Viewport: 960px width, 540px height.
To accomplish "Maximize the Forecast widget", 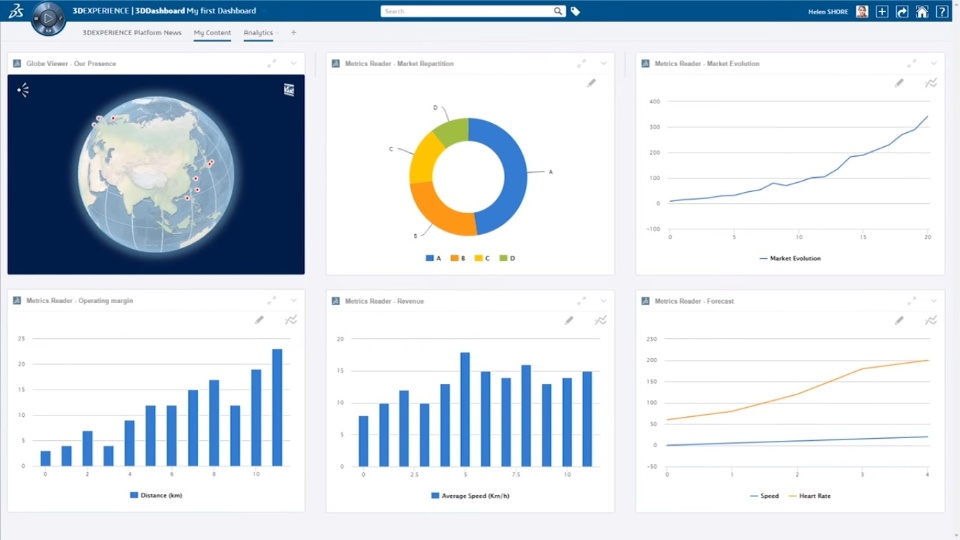I will [912, 301].
